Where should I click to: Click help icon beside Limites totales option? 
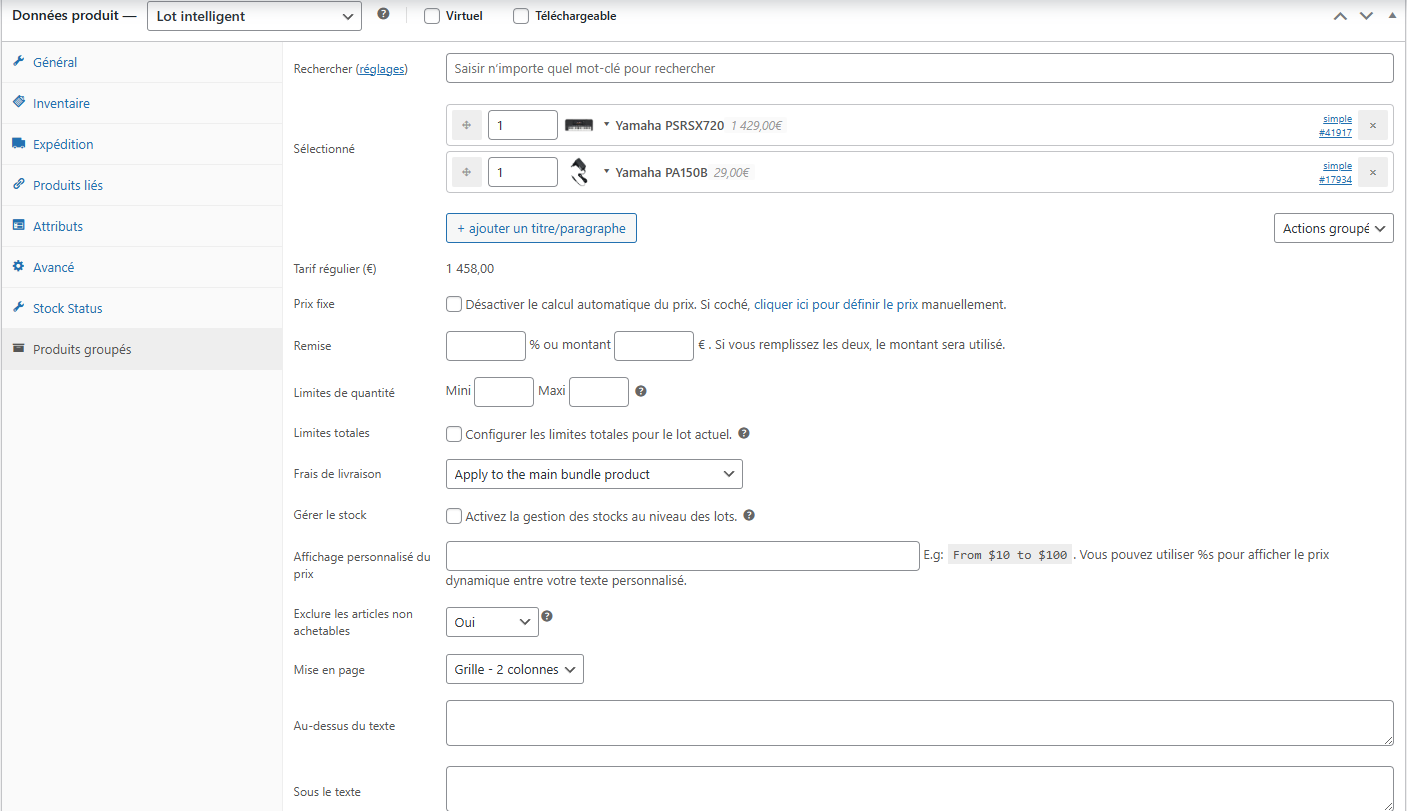click(744, 434)
